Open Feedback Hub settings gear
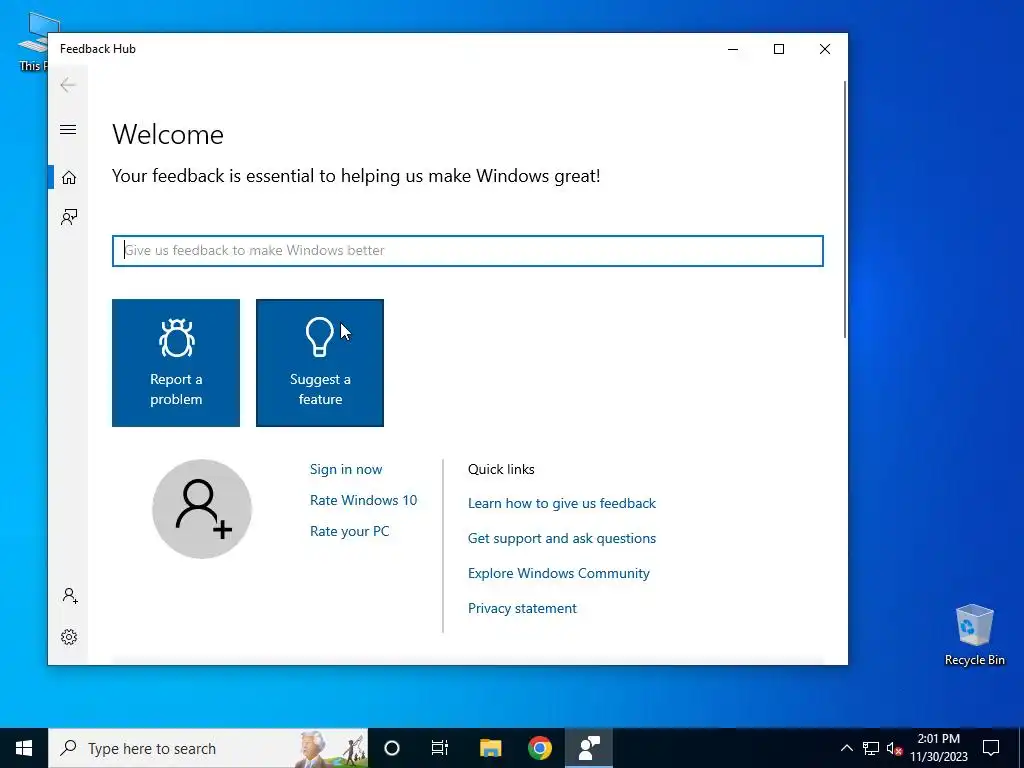The image size is (1024, 768). click(x=69, y=637)
